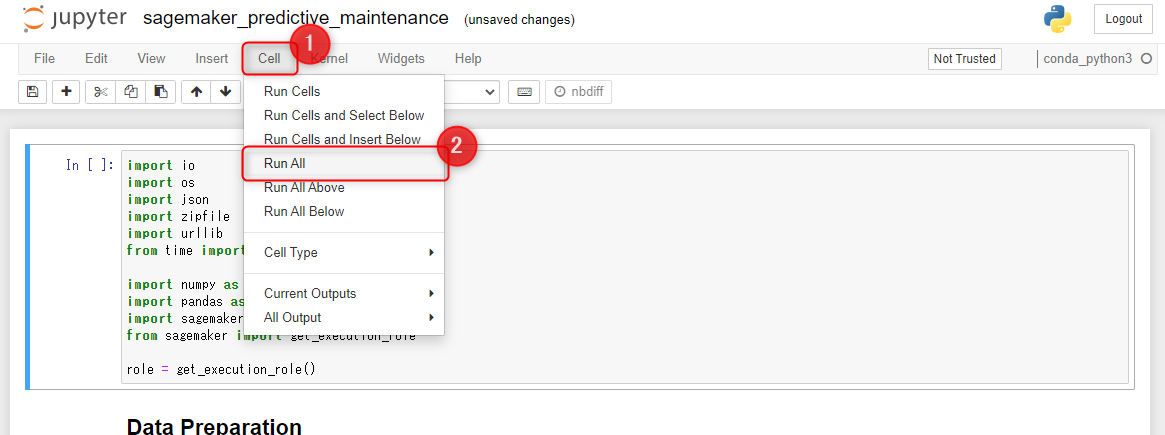Open cell type dropdown in toolbar
1165x435 pixels.
pyautogui.click(x=472, y=92)
